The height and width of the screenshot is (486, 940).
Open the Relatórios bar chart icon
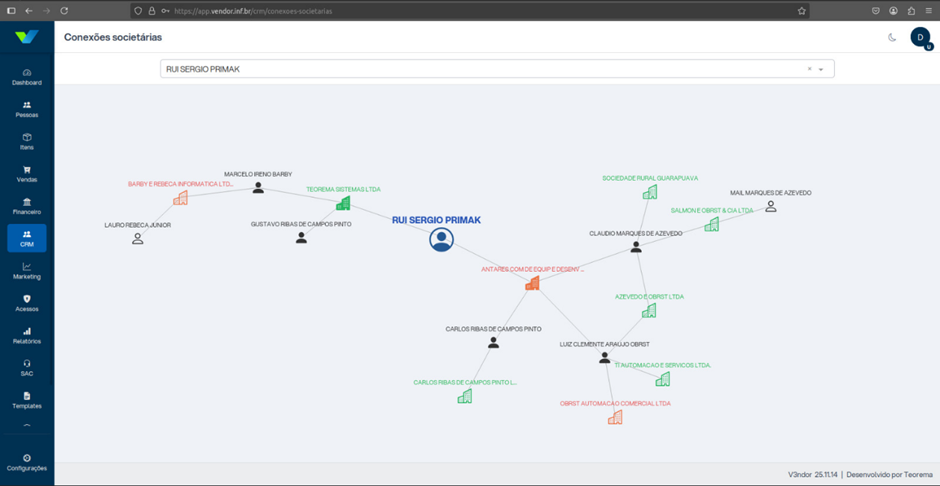(27, 331)
